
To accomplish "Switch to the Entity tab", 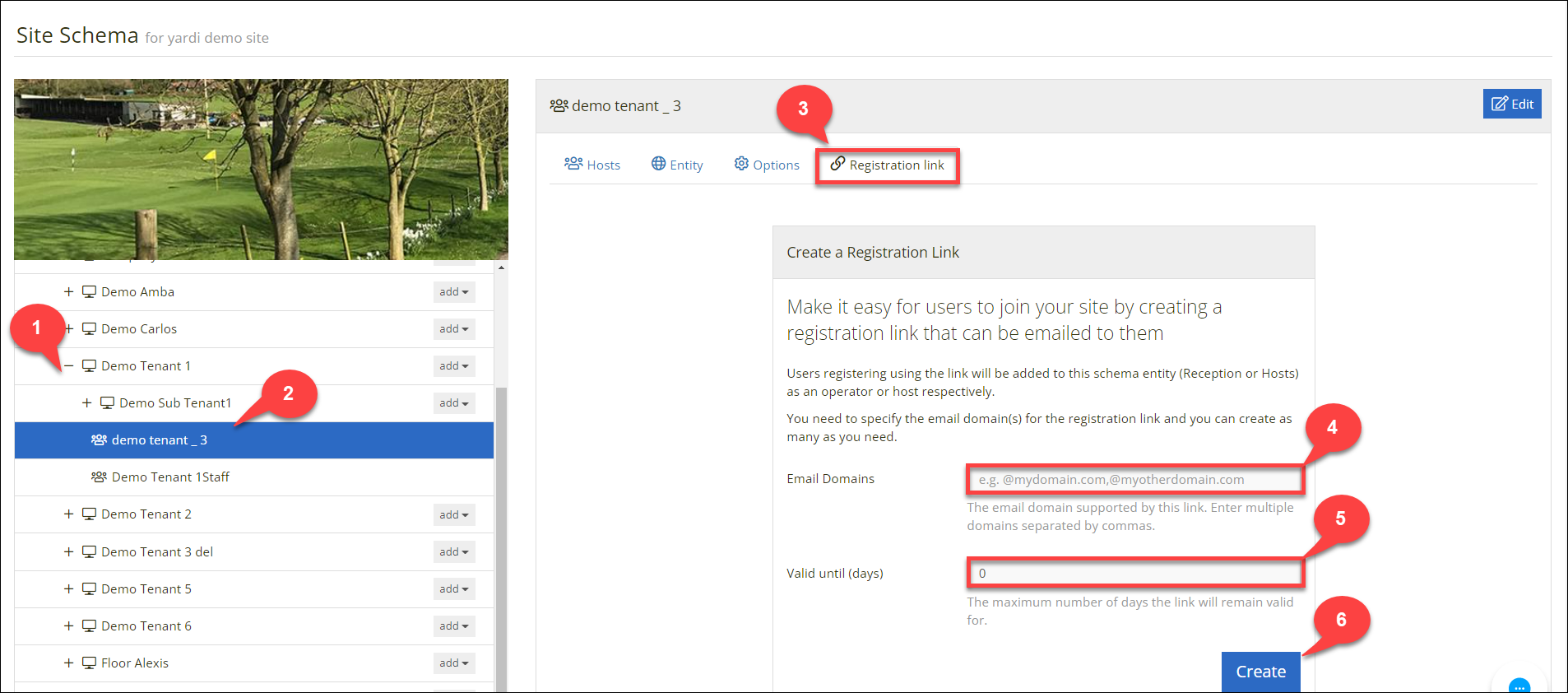I will 677,165.
